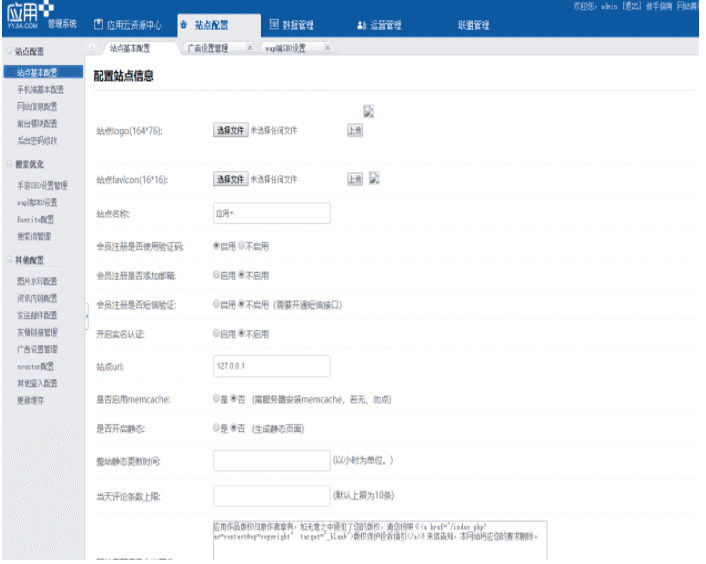The height and width of the screenshot is (564, 706).
Task: Click the 应用 yyjia.com logo
Action: [30, 15]
